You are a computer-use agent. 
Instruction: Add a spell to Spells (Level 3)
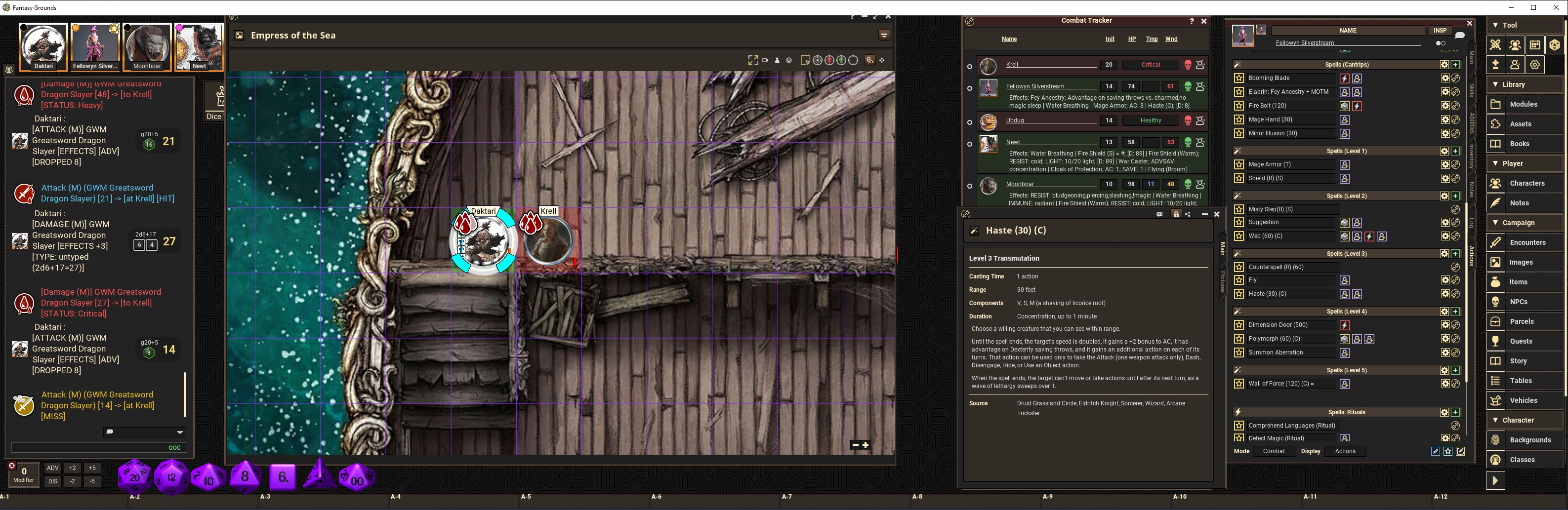(1455, 254)
